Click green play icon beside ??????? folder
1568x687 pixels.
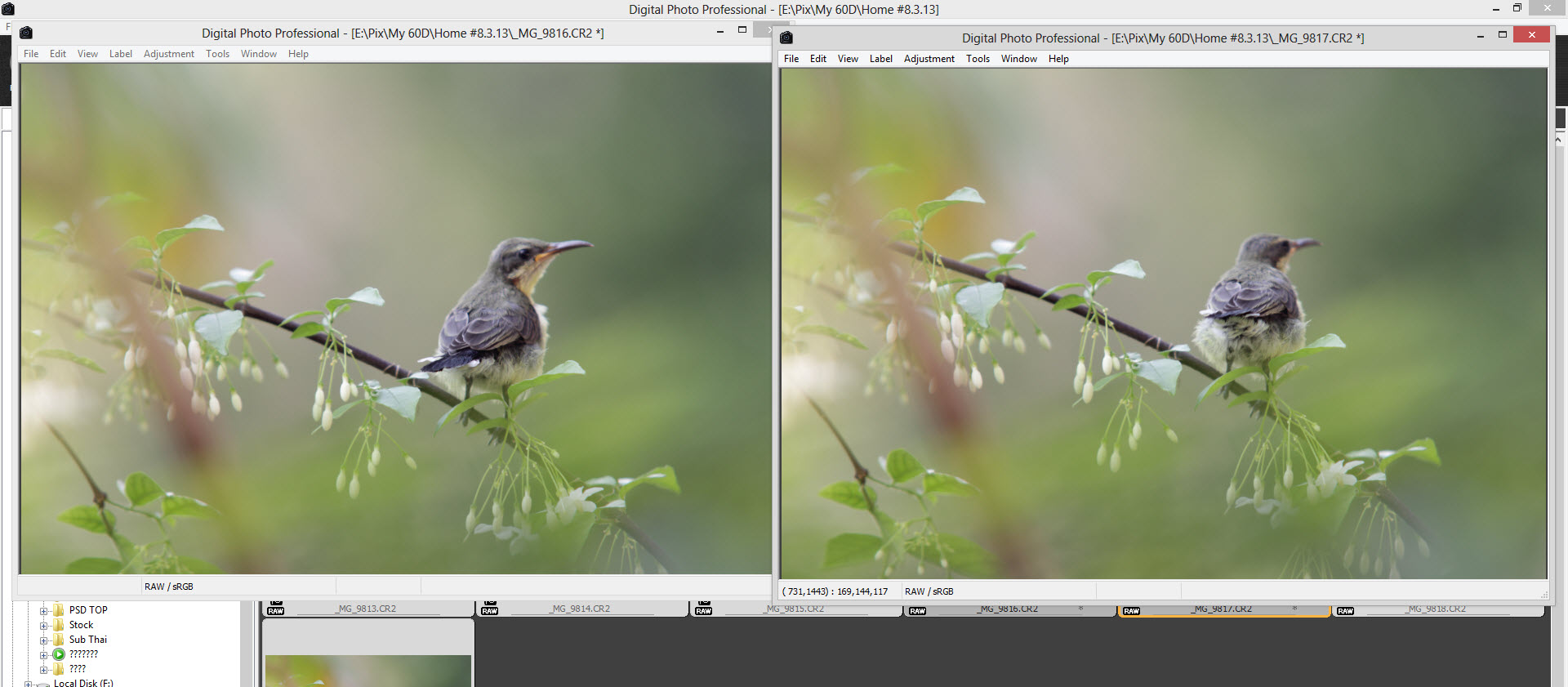click(59, 654)
